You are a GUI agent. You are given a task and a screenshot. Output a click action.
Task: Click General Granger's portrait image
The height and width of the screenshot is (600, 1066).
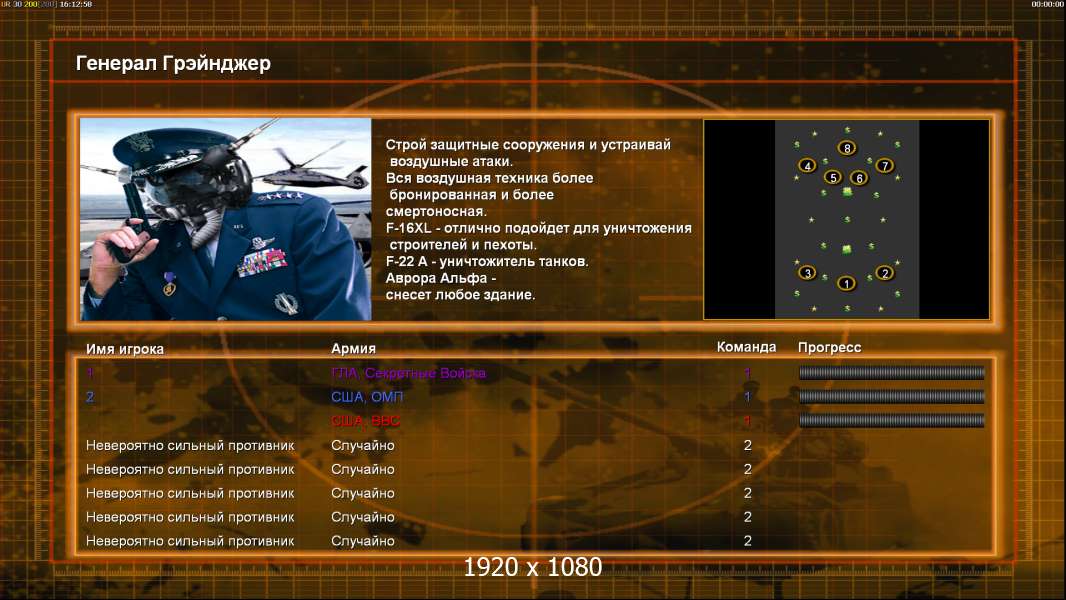(x=225, y=220)
